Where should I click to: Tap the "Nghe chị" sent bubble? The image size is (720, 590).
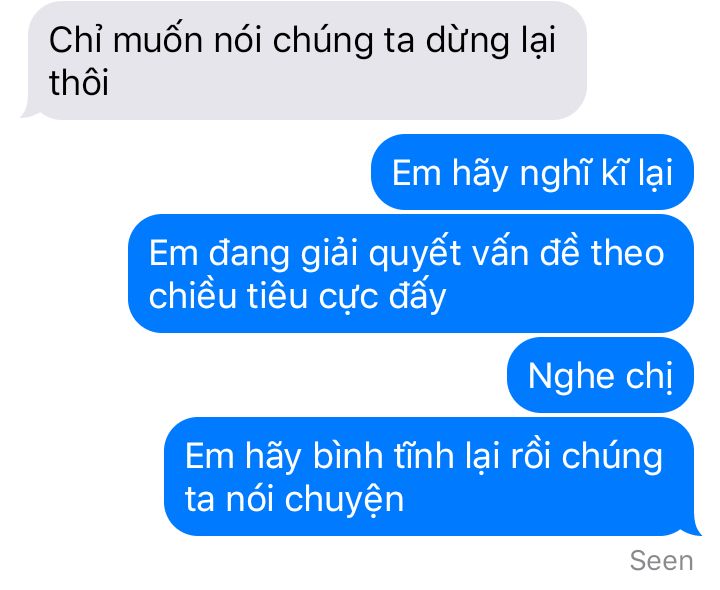(x=600, y=375)
